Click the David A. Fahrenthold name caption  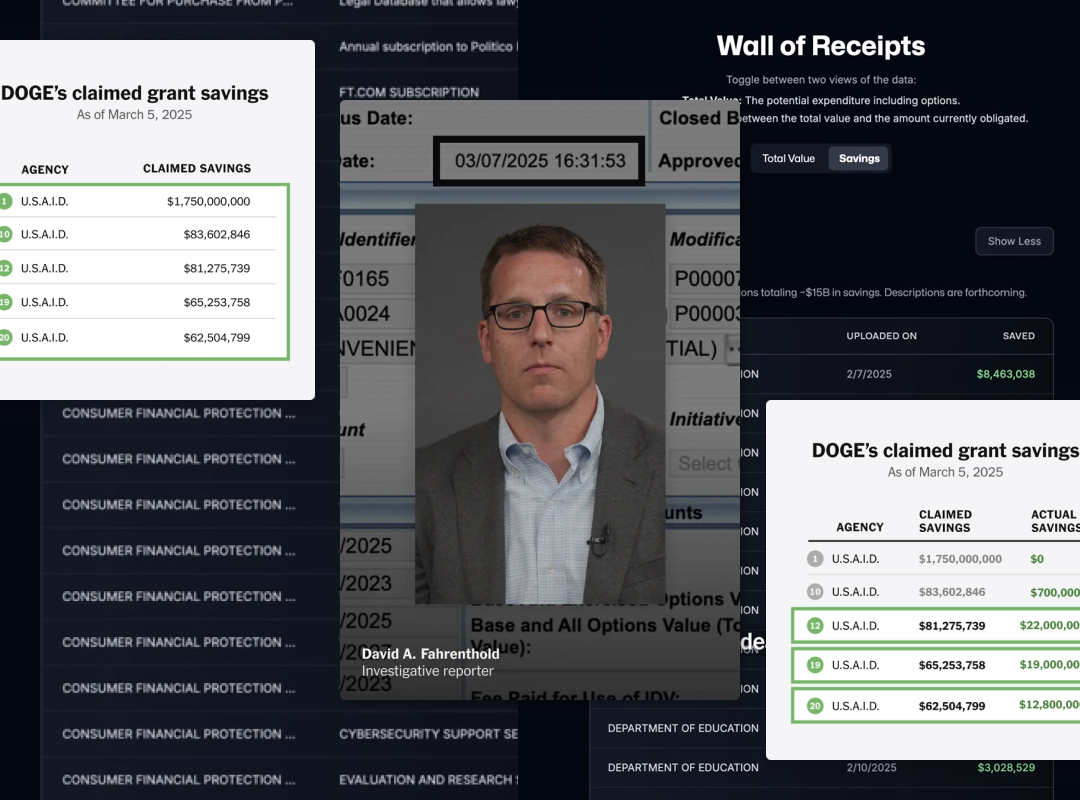click(x=430, y=654)
